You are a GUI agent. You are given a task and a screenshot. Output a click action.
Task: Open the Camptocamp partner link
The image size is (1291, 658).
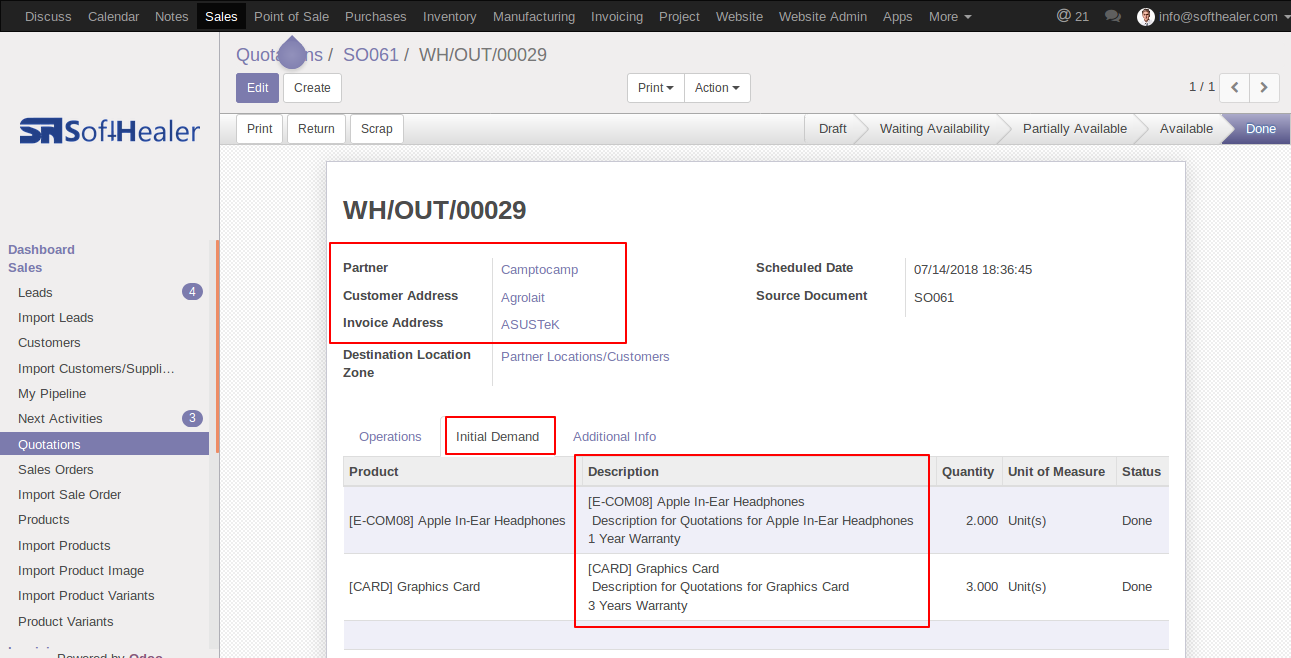click(540, 269)
